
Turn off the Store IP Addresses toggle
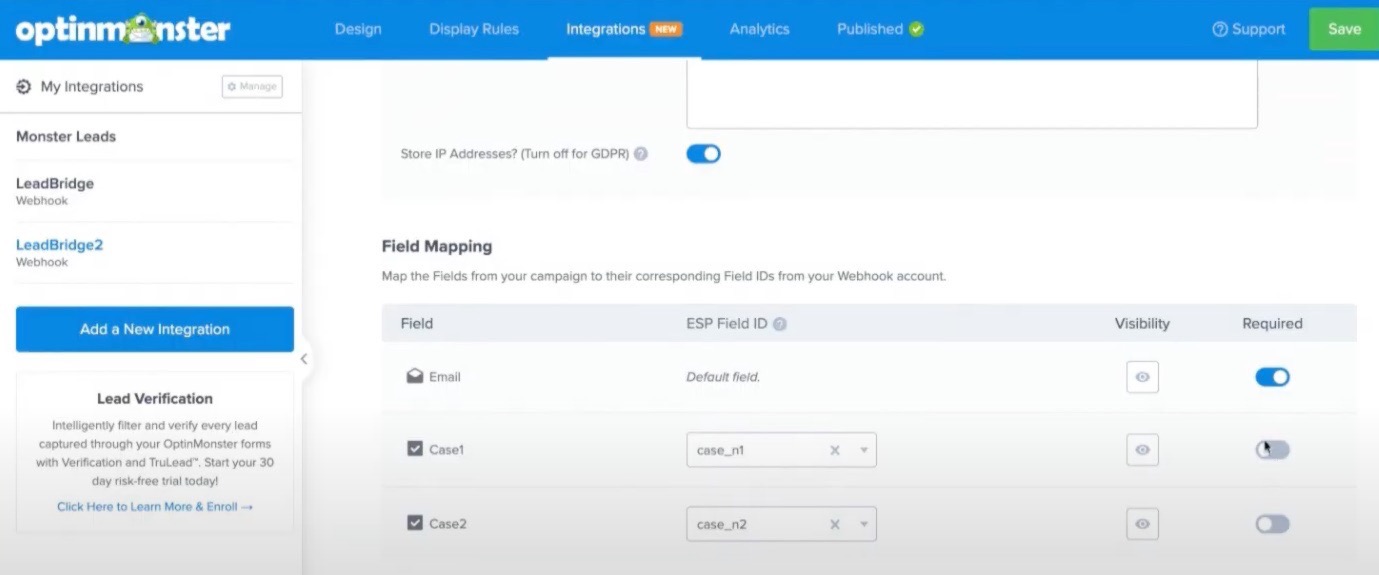click(x=703, y=154)
